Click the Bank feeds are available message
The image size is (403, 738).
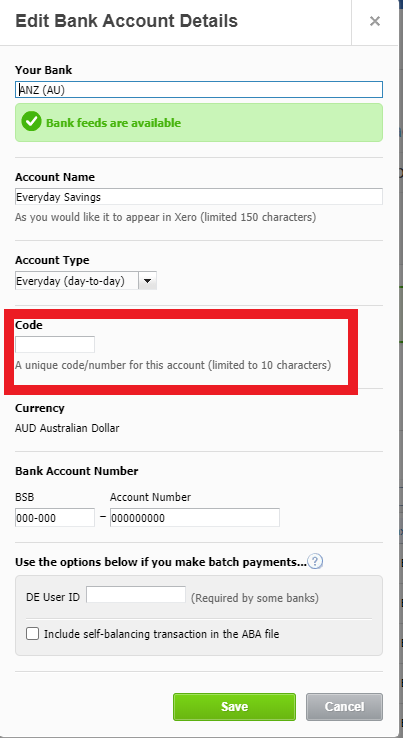[113, 123]
